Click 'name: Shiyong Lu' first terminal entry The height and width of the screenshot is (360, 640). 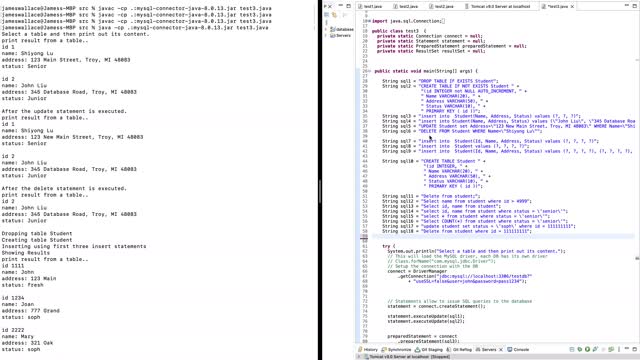pyautogui.click(x=27, y=53)
